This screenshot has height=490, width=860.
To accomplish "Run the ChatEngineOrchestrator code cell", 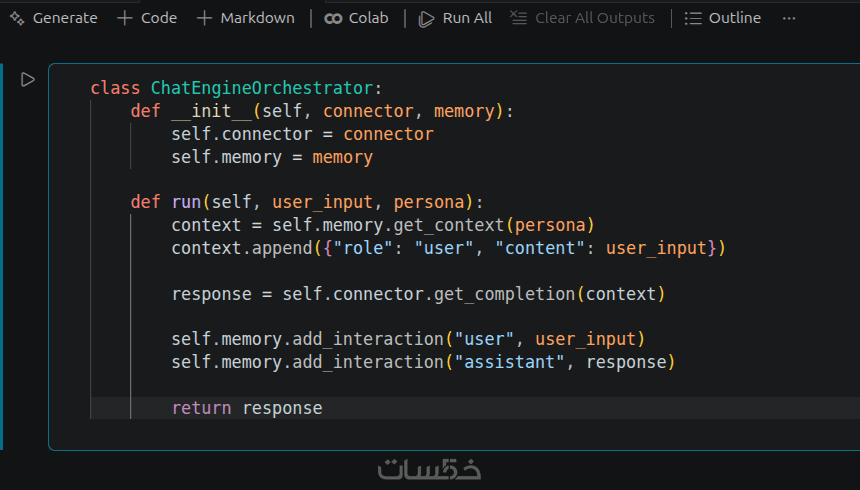I will (x=28, y=79).
